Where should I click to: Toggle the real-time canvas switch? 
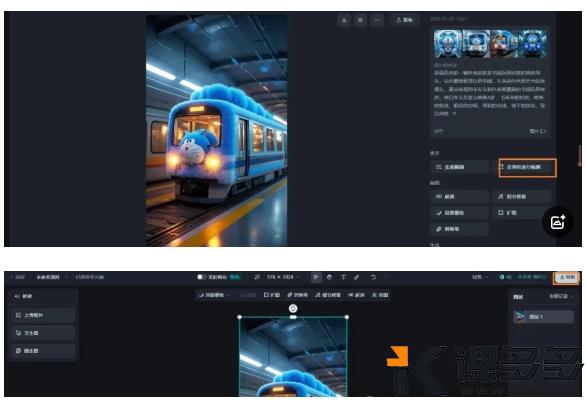(201, 277)
